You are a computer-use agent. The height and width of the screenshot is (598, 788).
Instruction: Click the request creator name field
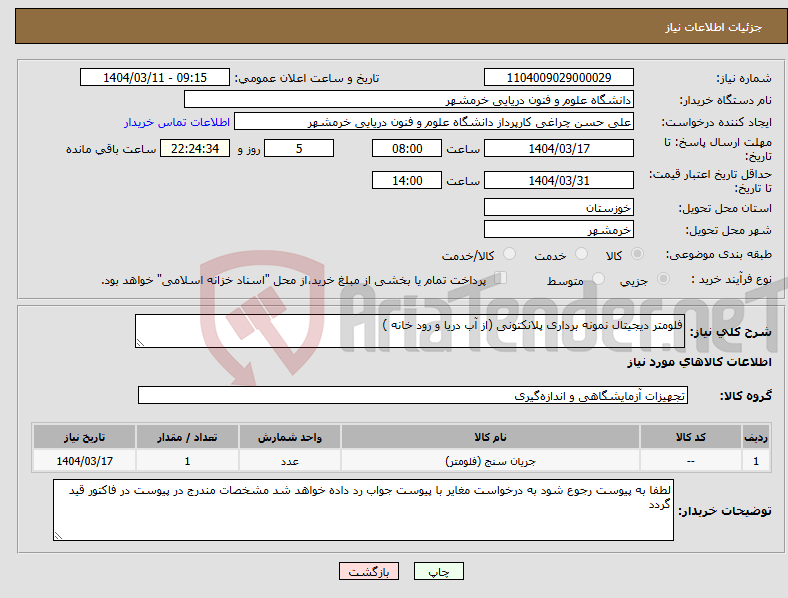(434, 122)
